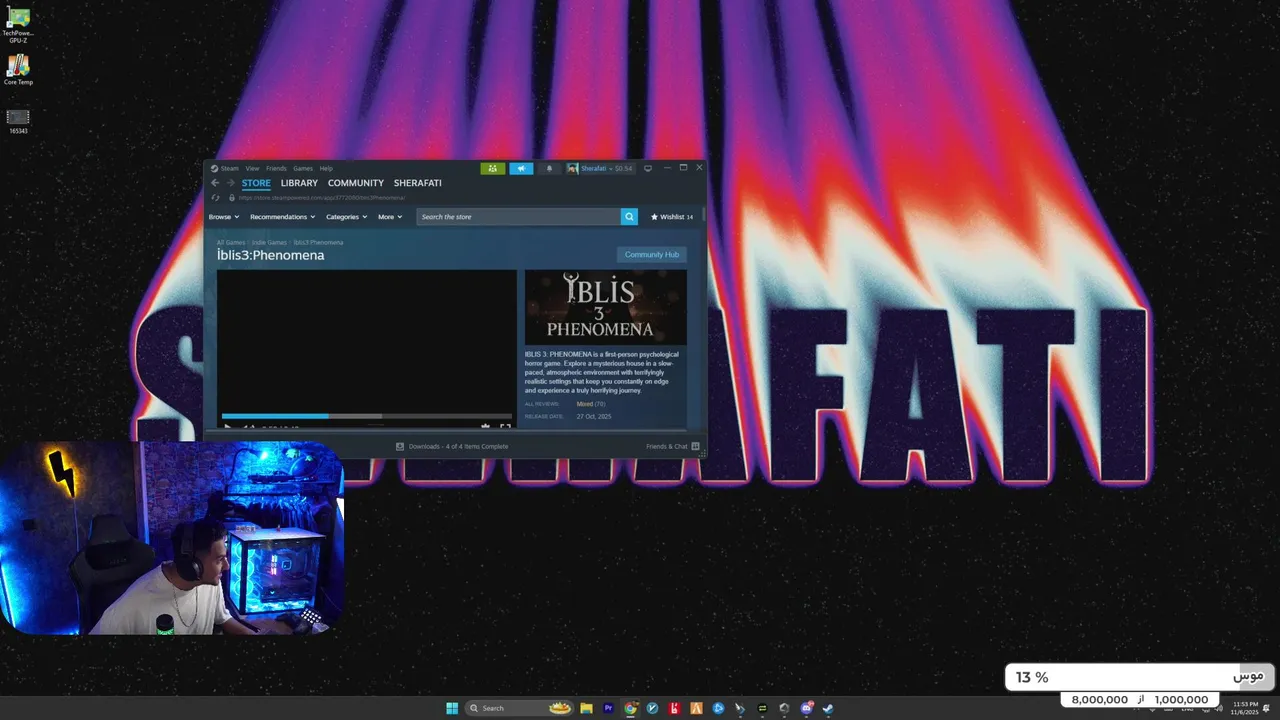
Task: Open Discord from the taskbar
Action: tap(806, 708)
